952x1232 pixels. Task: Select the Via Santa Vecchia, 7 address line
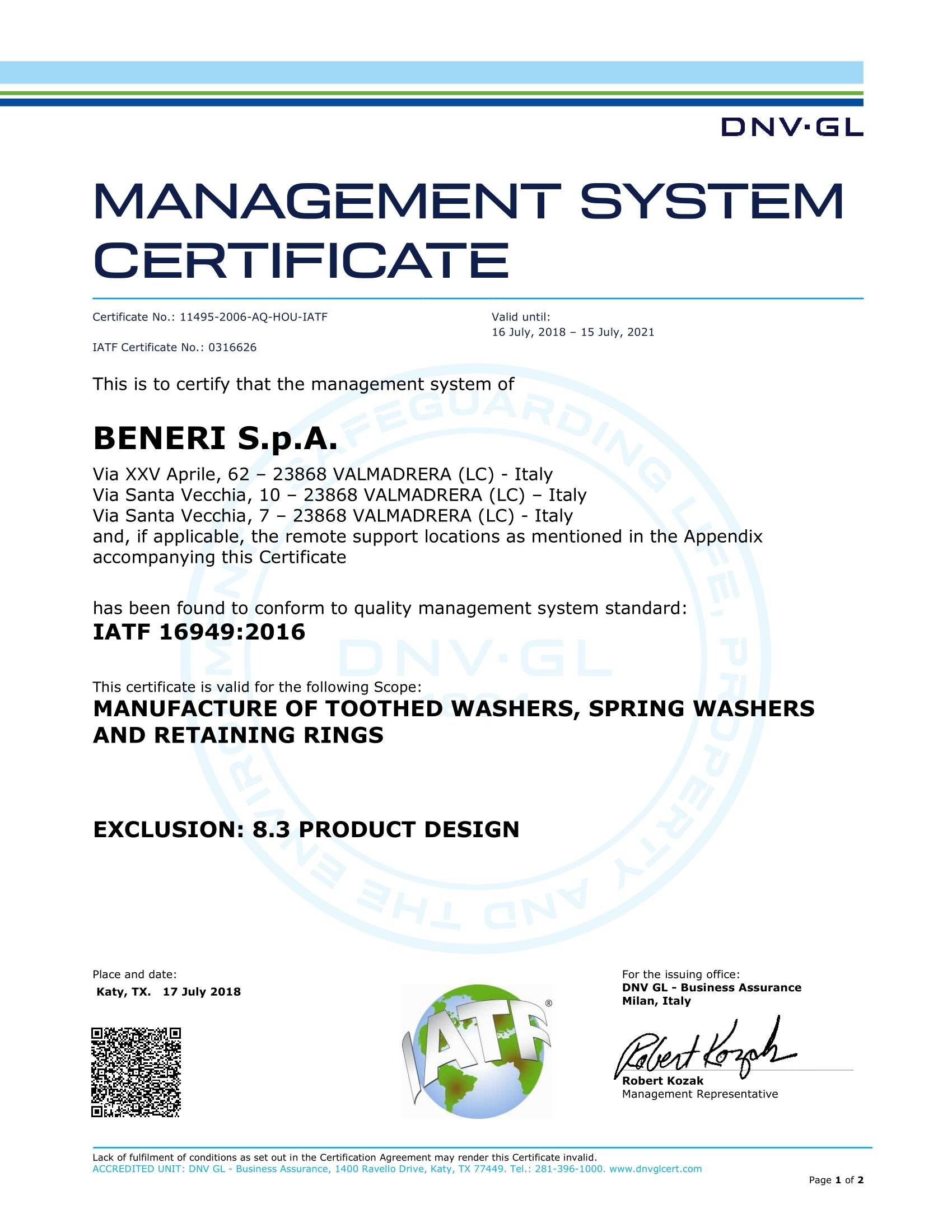pos(333,516)
